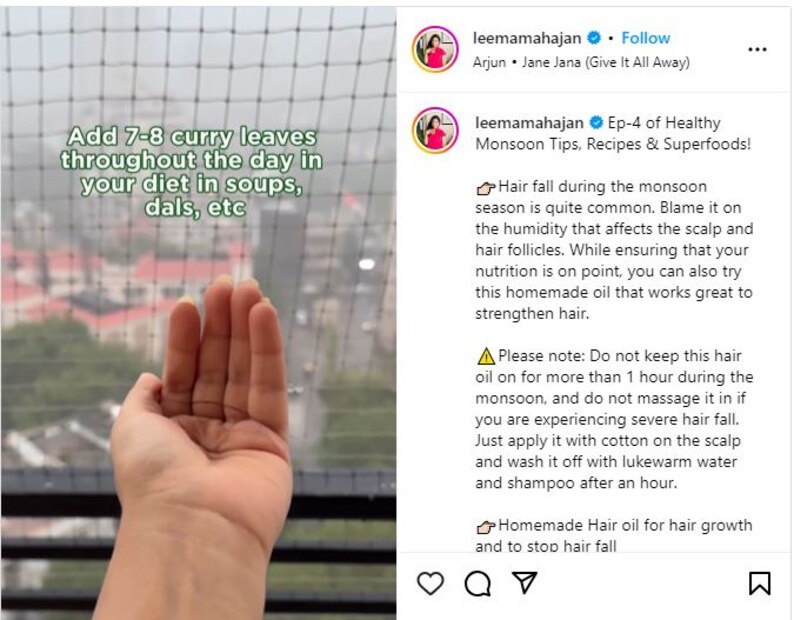Image resolution: width=794 pixels, height=620 pixels.
Task: Open leemamahajan username in the caption
Action: pos(529,123)
